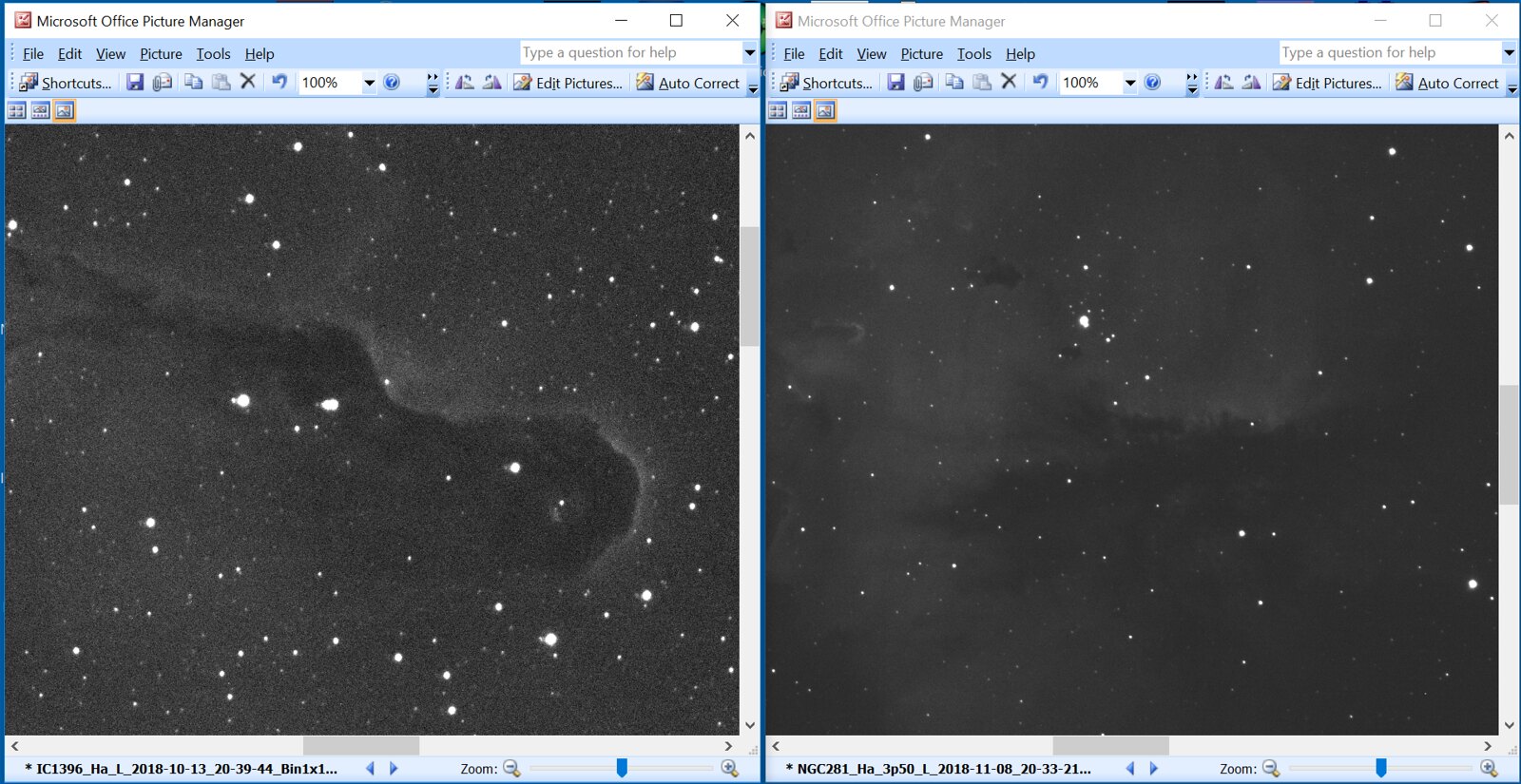Select Single Picture view in left window
Image resolution: width=1521 pixels, height=784 pixels.
click(x=64, y=111)
